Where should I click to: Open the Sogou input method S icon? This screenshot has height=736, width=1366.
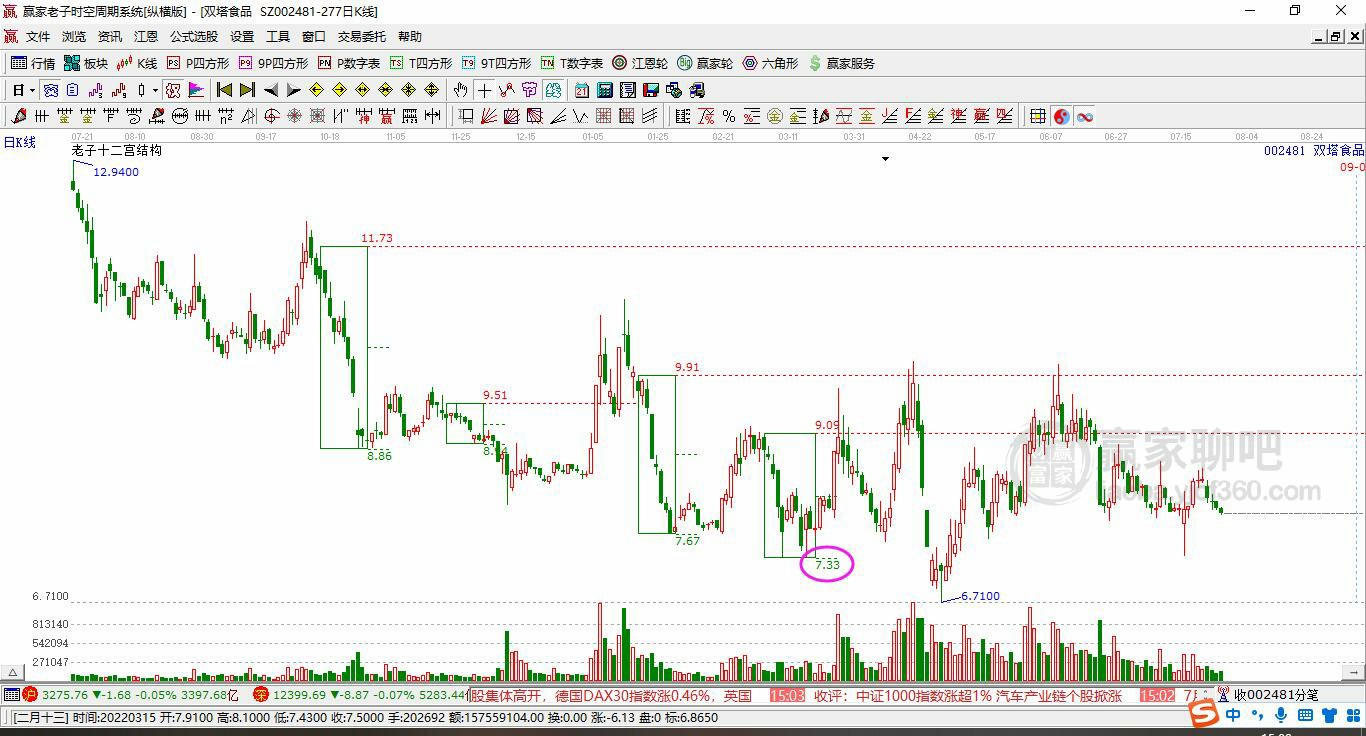[1204, 715]
